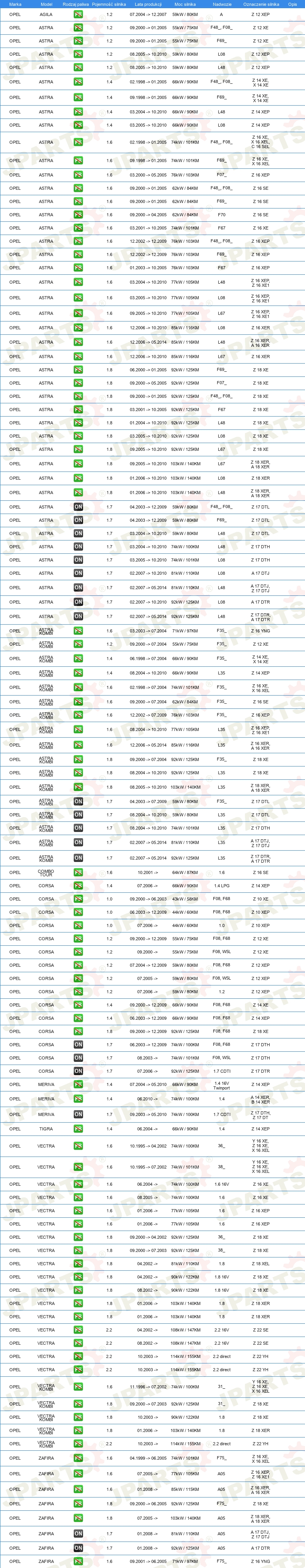Click the petrol icon in the VECTRA 38_ 1.6 row
The height and width of the screenshot is (1568, 305).
click(x=78, y=1167)
